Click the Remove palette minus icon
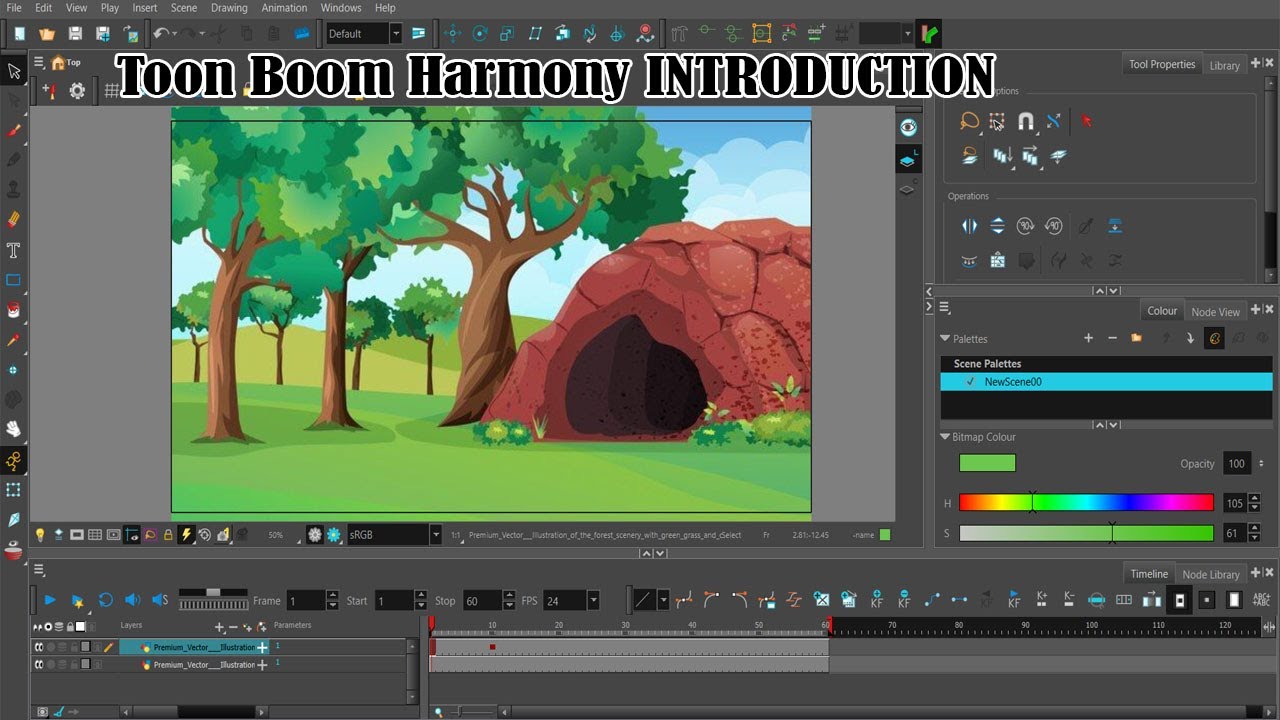This screenshot has height=720, width=1280. 1112,338
